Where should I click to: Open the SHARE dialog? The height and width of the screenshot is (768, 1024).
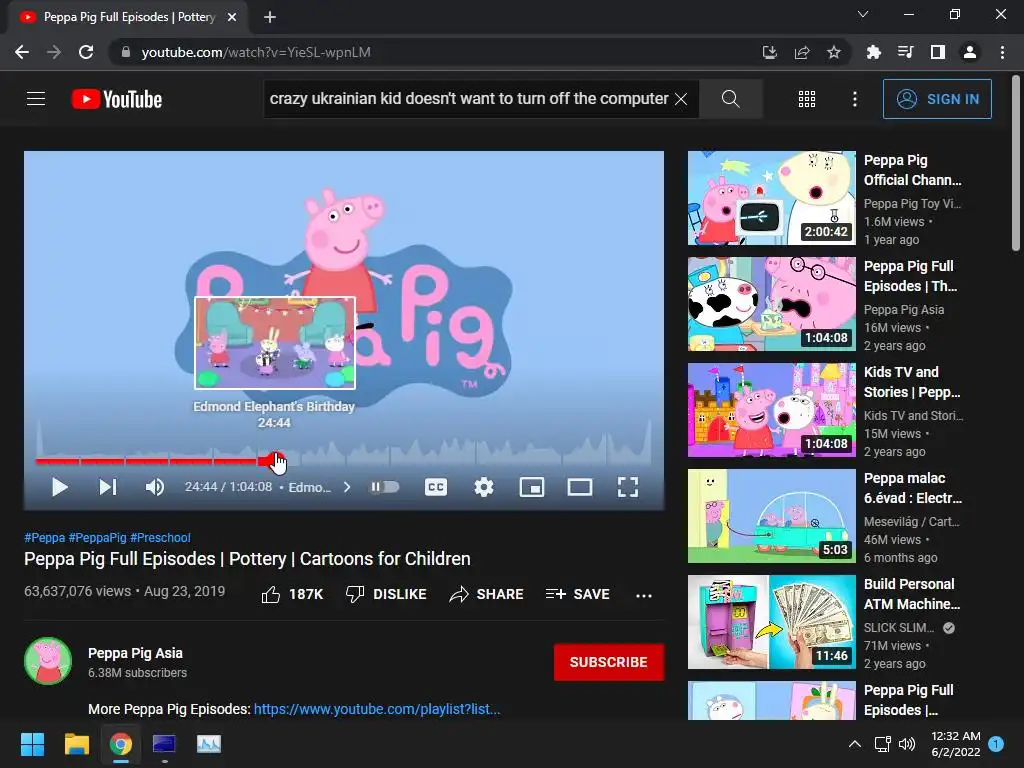[487, 594]
